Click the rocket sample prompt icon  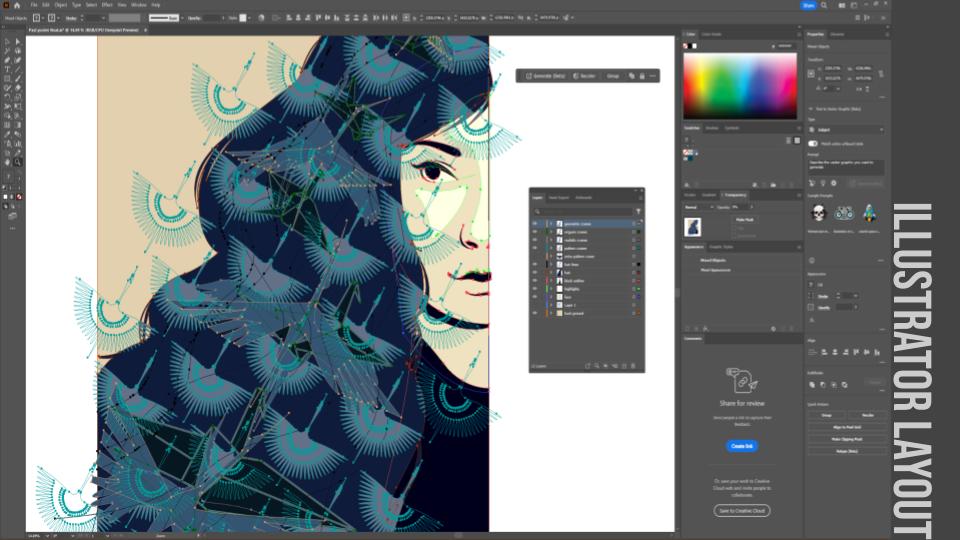click(x=869, y=212)
